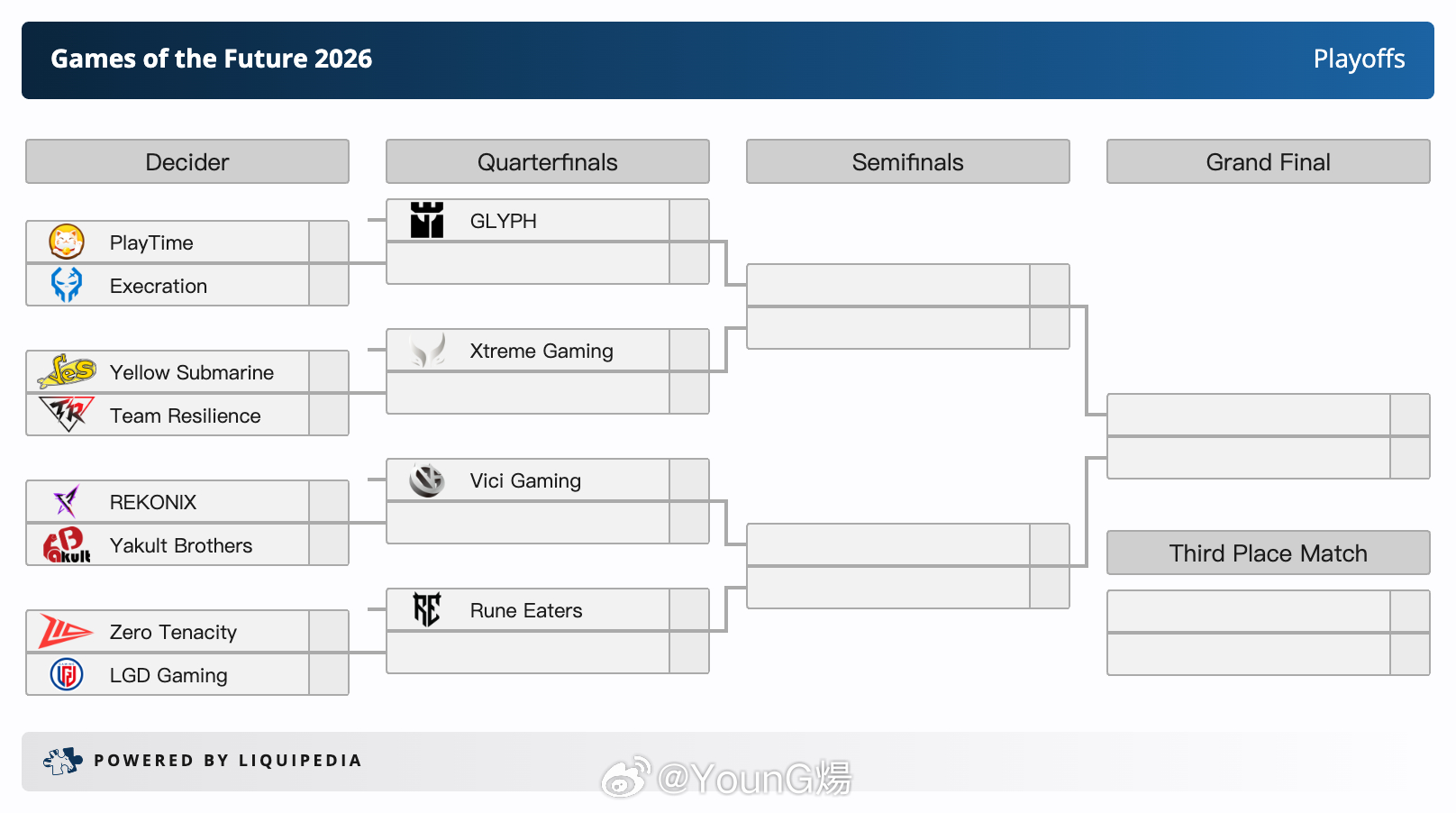Click the Zero Tenacity logo
This screenshot has width=1456, height=813.
pos(67,631)
